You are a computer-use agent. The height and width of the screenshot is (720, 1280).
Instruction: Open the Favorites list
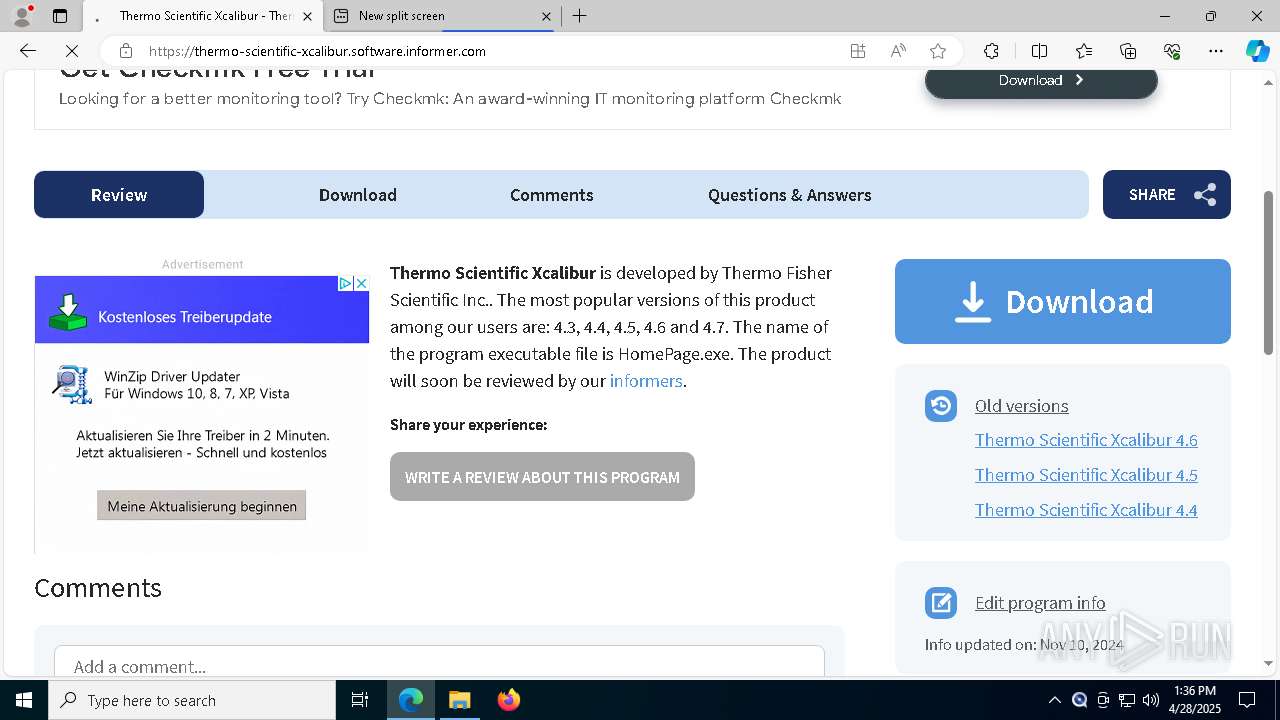click(x=1084, y=51)
